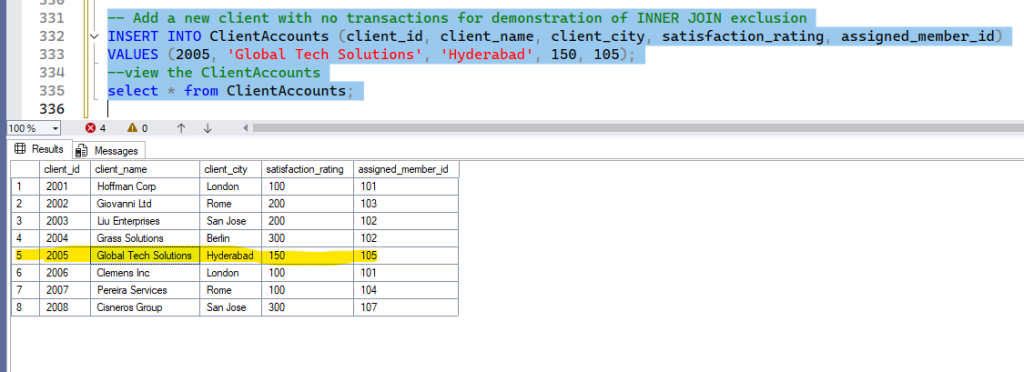Go to previous issue with up arrow
This screenshot has height=372, width=1024.
(182, 129)
